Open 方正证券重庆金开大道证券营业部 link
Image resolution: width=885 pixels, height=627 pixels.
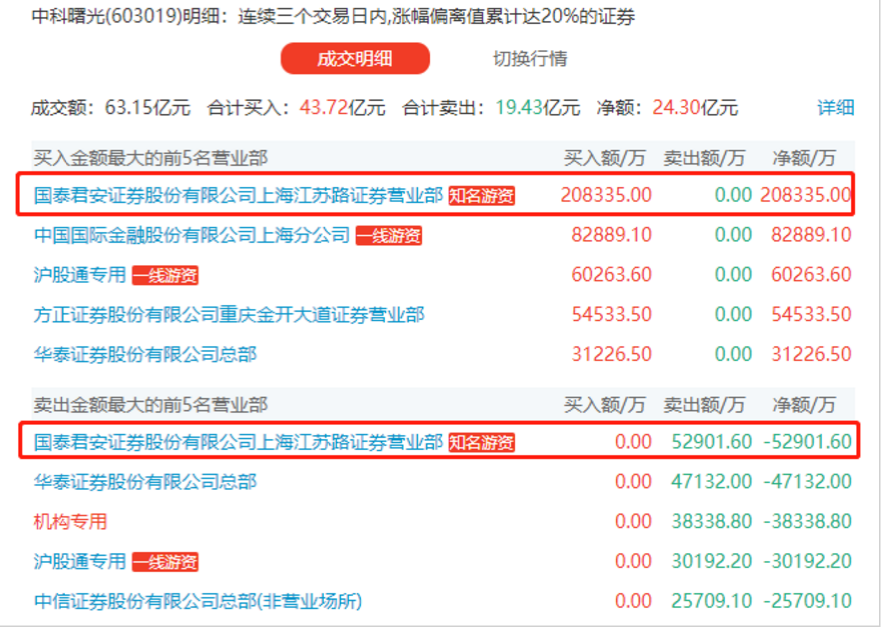[229, 315]
